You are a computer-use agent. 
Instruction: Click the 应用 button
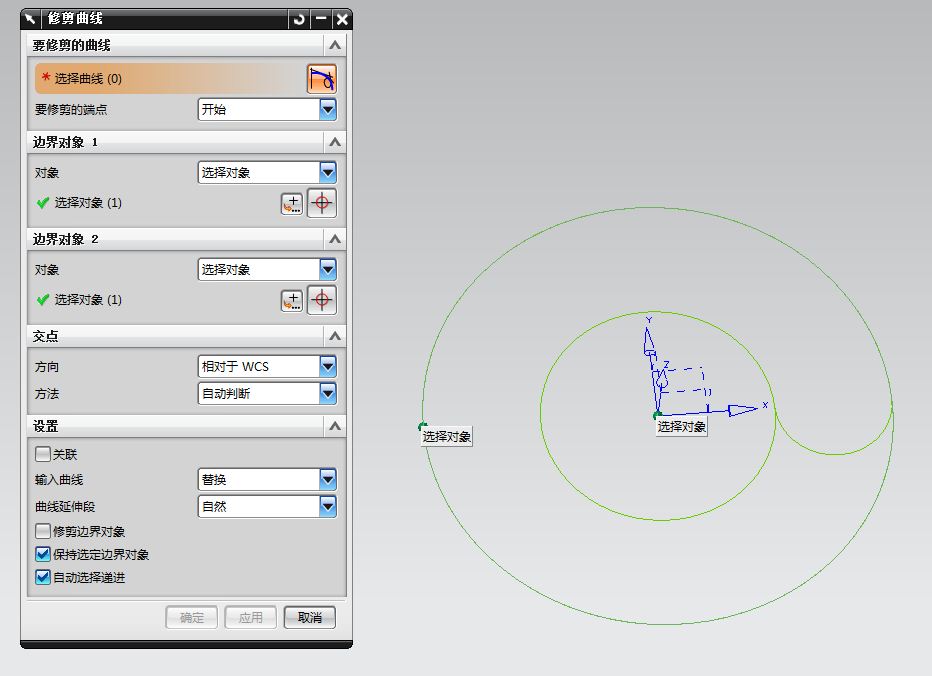[250, 618]
